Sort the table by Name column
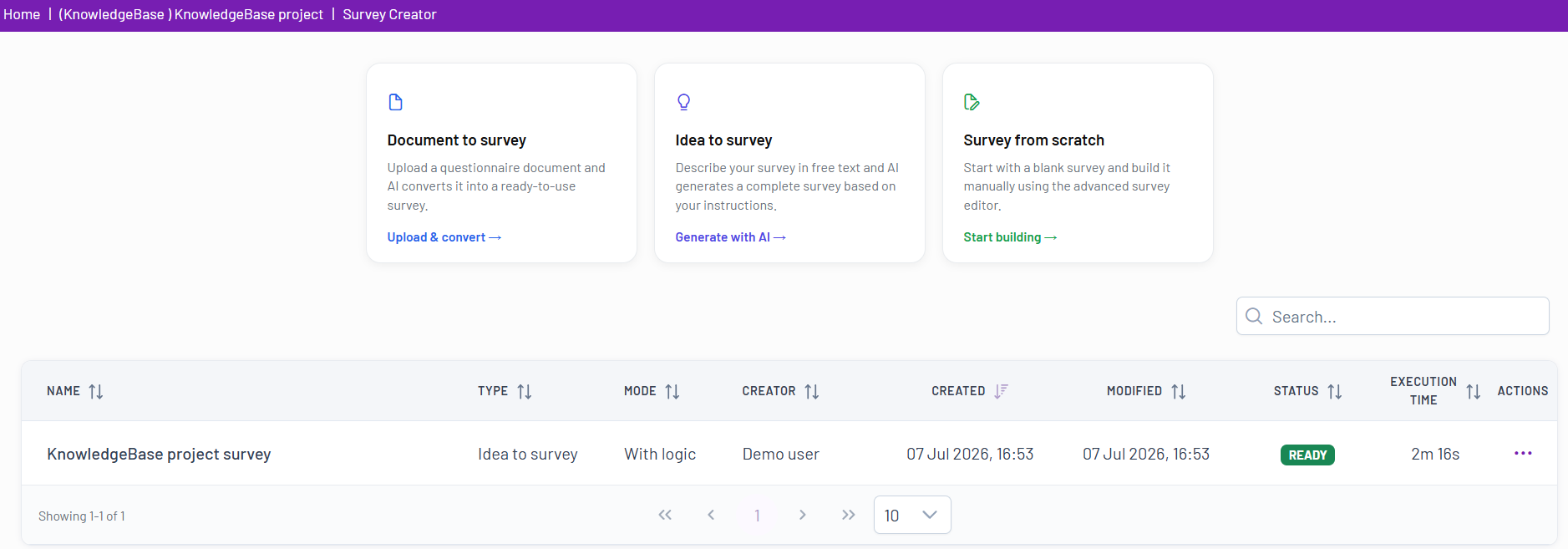 click(96, 391)
